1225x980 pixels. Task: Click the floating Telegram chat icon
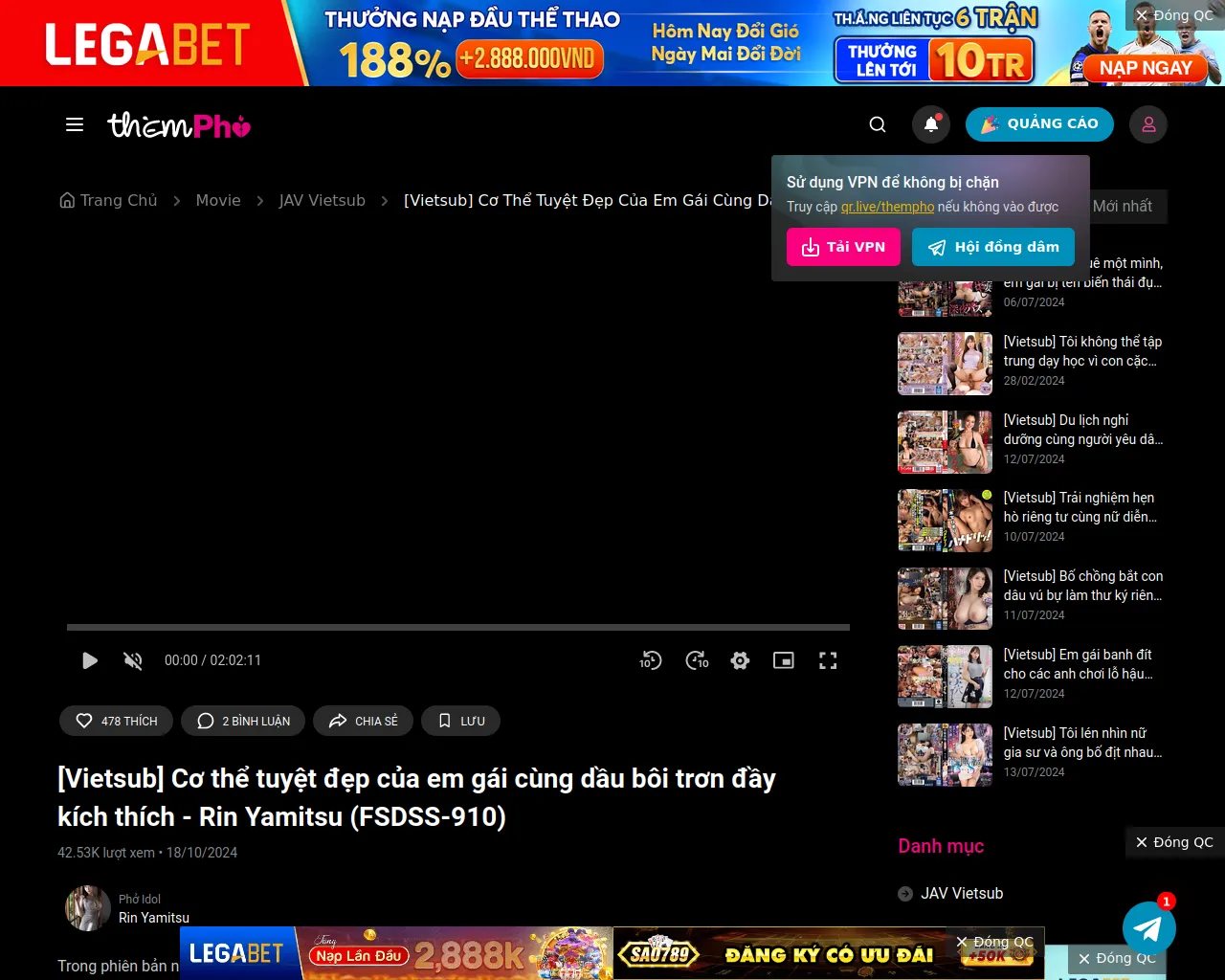1148,927
